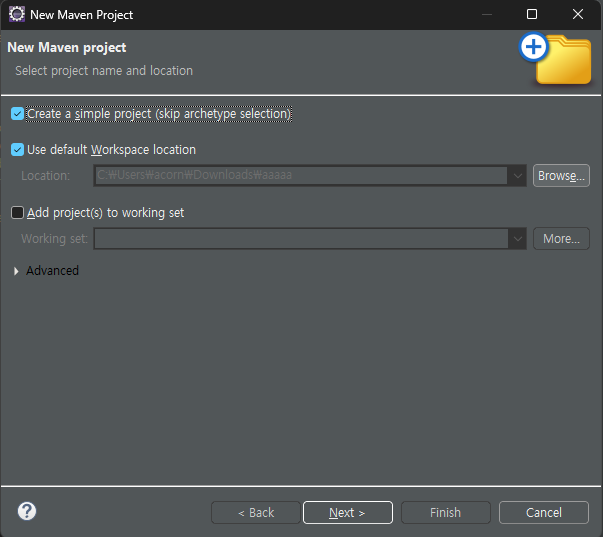Go to the Next > page
Image resolution: width=603 pixels, height=537 pixels.
coord(348,512)
